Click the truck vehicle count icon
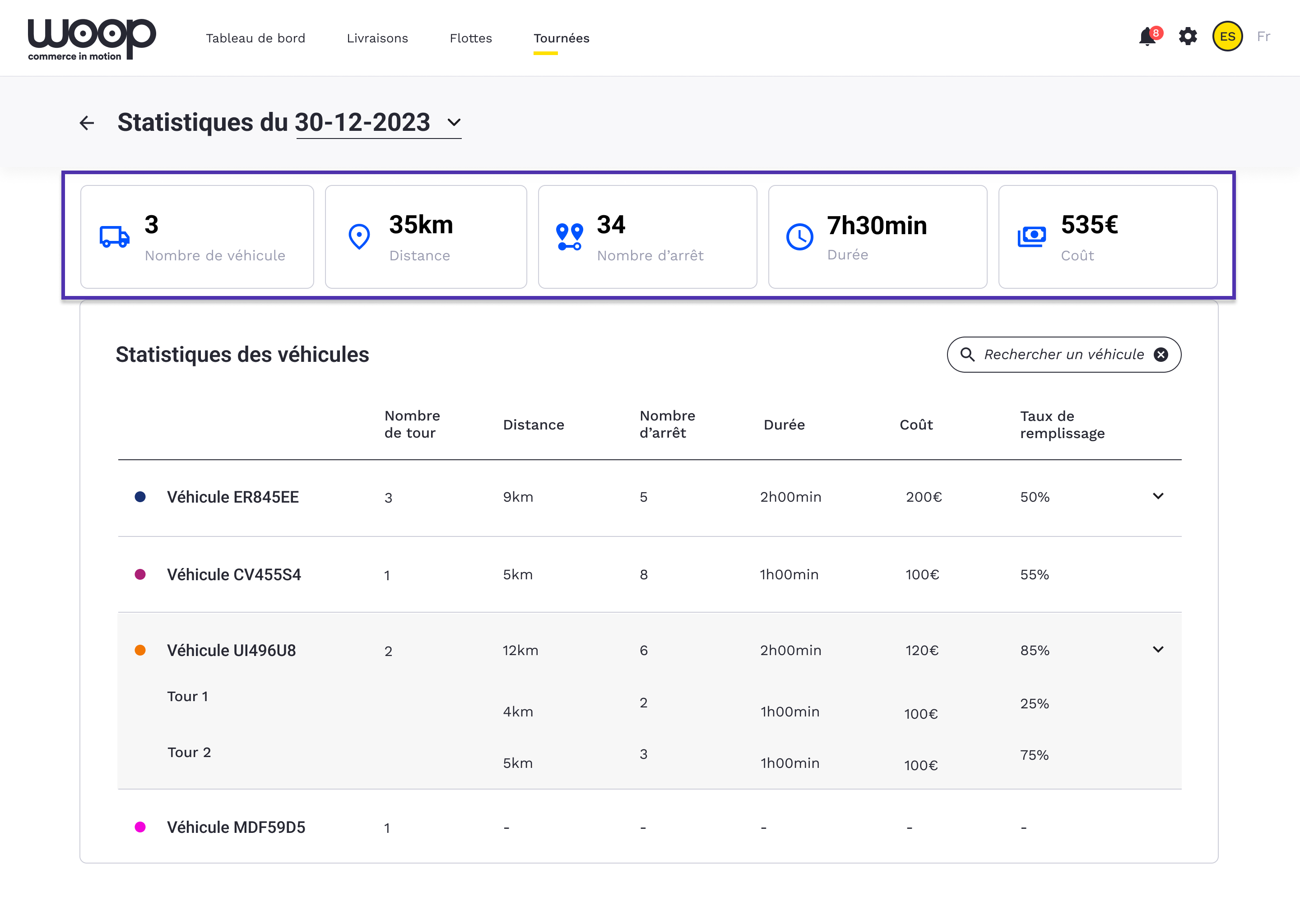Viewport: 1300px width, 924px height. coord(114,237)
